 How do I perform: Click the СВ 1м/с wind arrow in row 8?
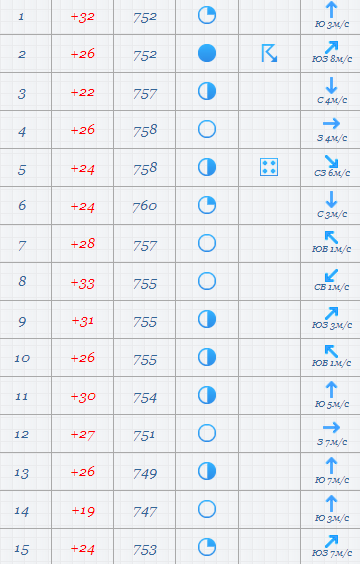pyautogui.click(x=331, y=276)
